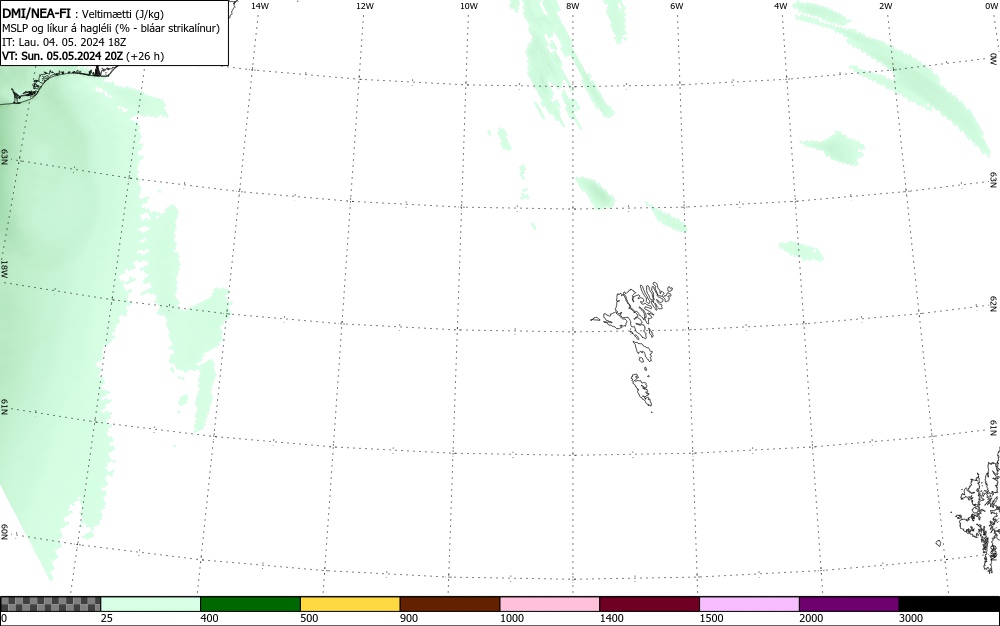The width and height of the screenshot is (1000, 626).
Task: Click the 2W longitude label
Action: pyautogui.click(x=885, y=6)
